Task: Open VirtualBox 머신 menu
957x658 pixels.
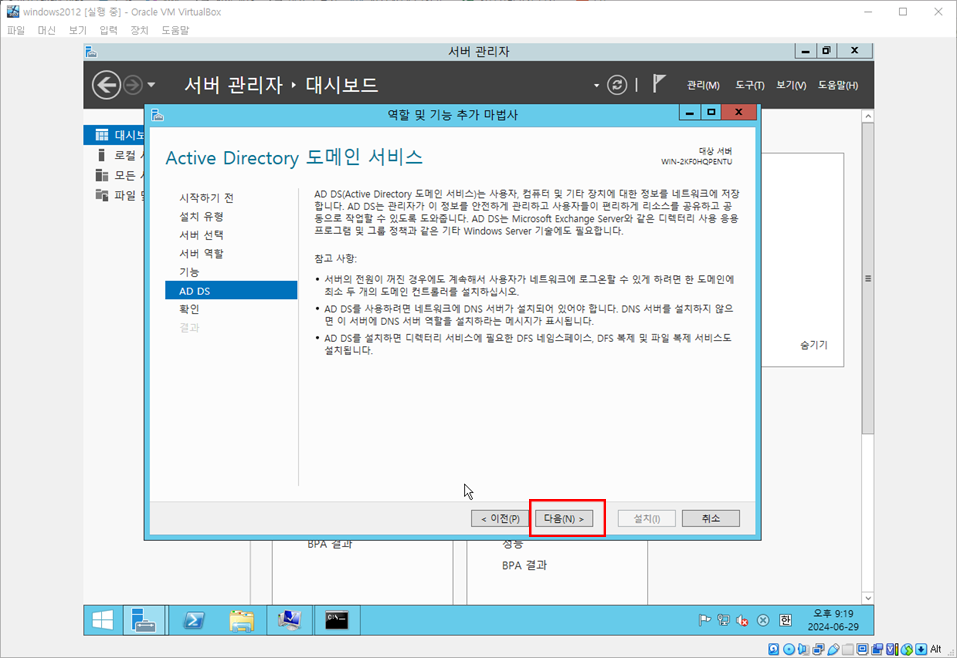Action: coord(46,30)
